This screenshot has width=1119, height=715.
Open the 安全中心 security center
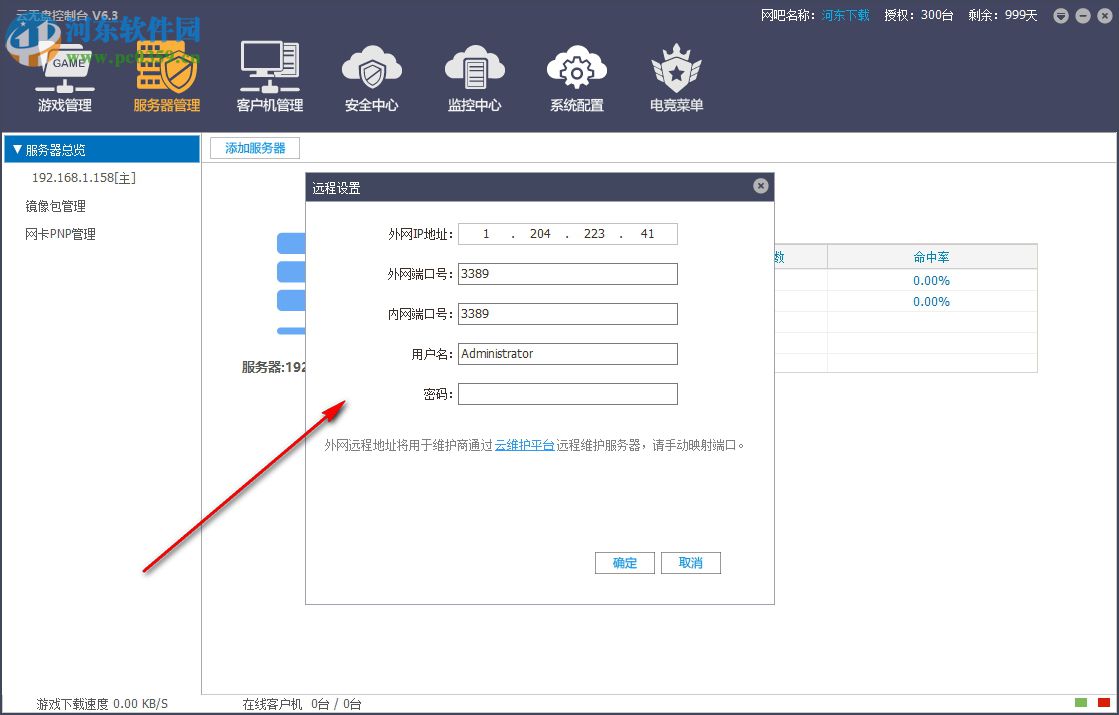(371, 75)
